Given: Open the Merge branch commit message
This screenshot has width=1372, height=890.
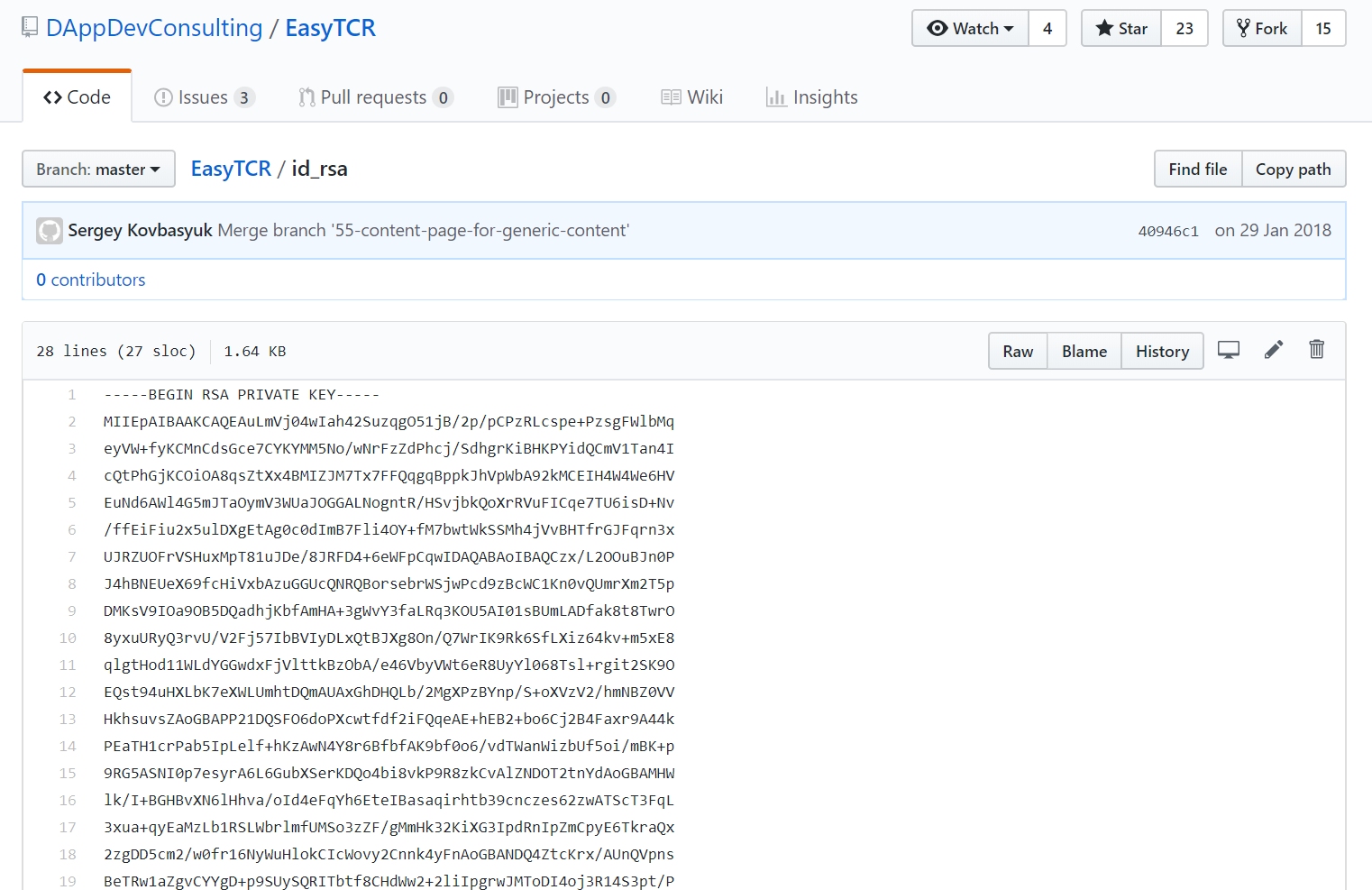Looking at the screenshot, I should point(424,230).
